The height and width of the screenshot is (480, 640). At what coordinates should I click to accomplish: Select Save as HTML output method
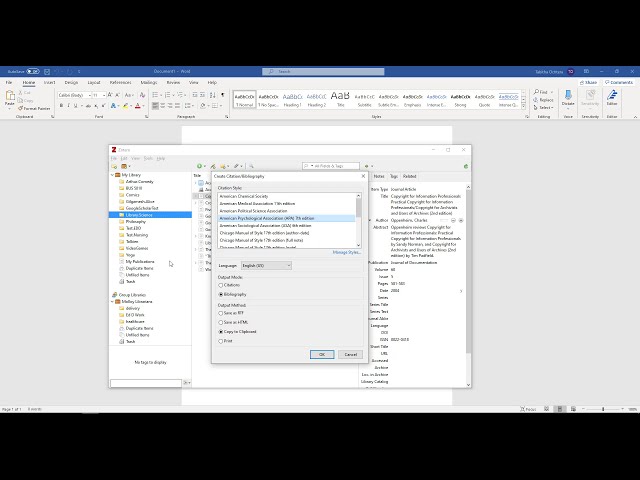(x=221, y=322)
